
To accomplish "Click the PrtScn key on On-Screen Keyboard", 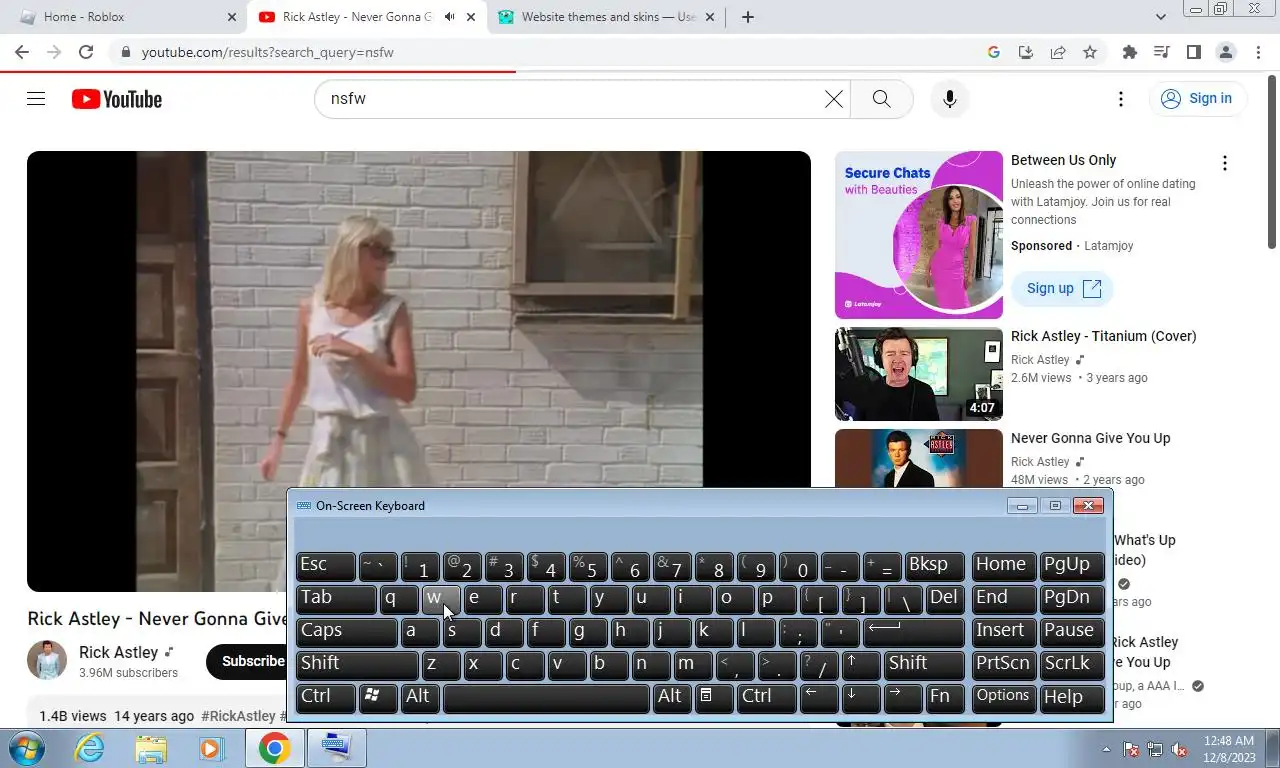I will click(1003, 664).
